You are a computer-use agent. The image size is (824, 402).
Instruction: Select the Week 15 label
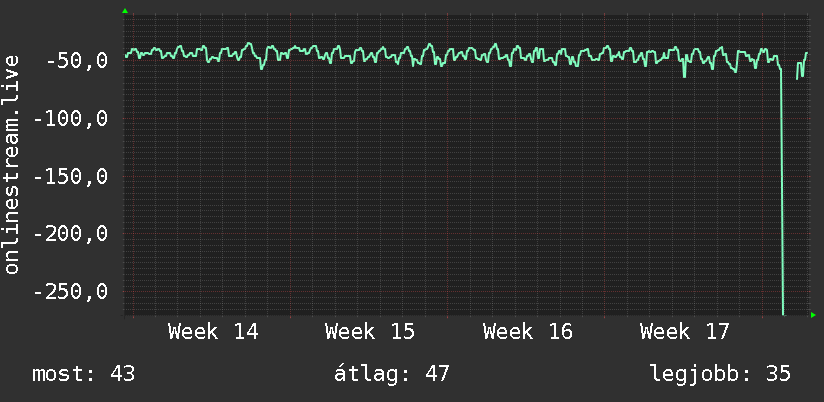point(369,332)
